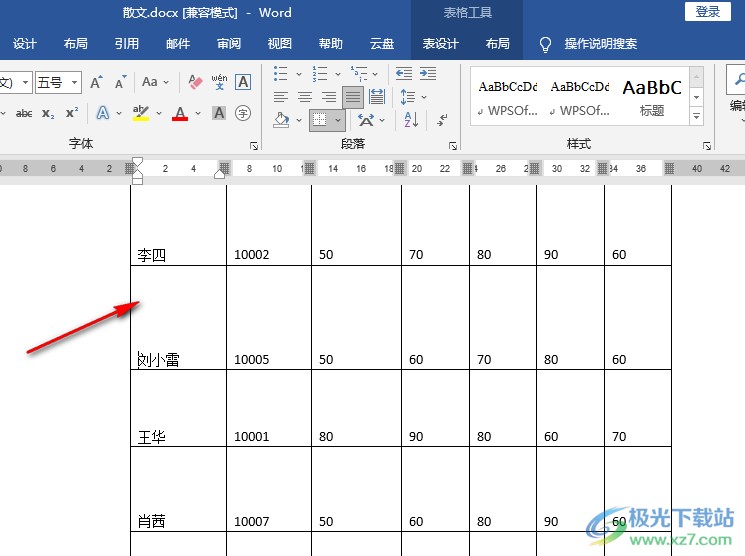This screenshot has width=745, height=556.
Task: Apply multilevel list formatting
Action: [x=359, y=74]
